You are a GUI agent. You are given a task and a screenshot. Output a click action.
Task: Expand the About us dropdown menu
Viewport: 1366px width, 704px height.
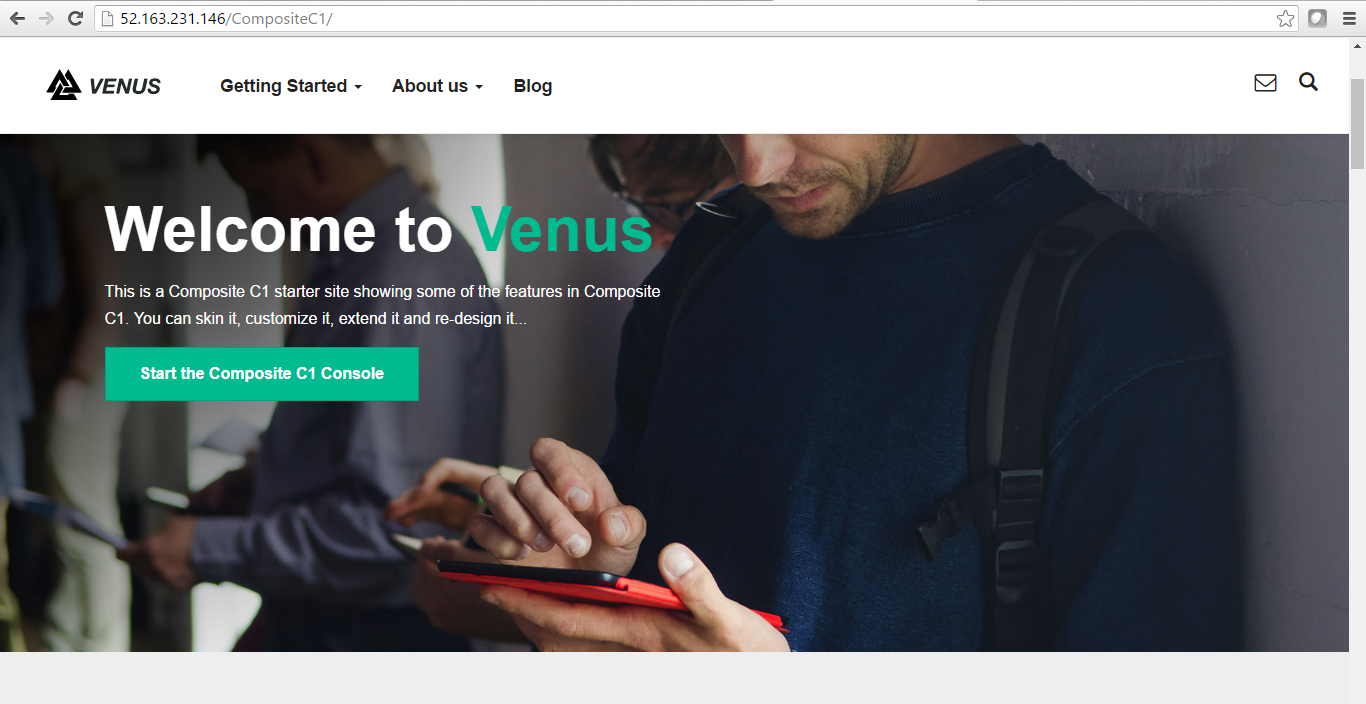437,86
